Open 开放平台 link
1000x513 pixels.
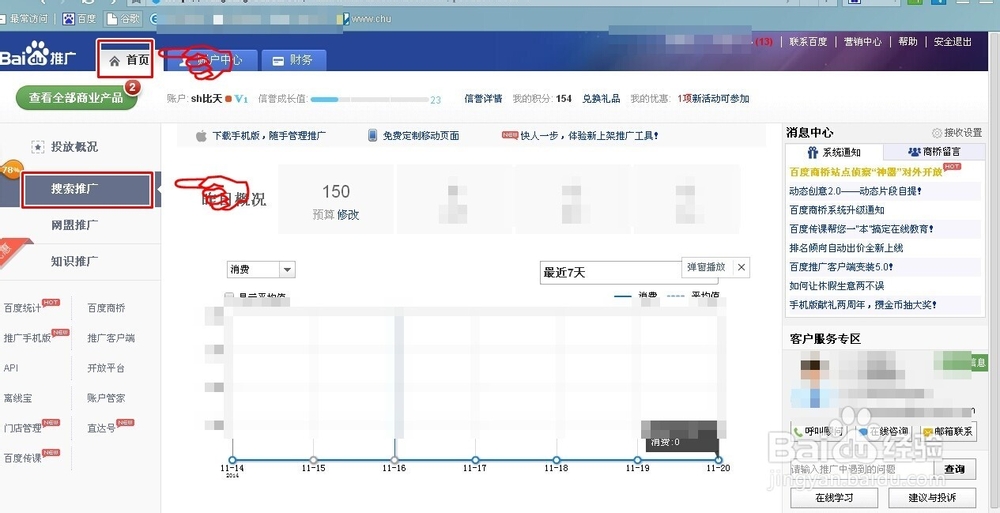click(x=106, y=368)
